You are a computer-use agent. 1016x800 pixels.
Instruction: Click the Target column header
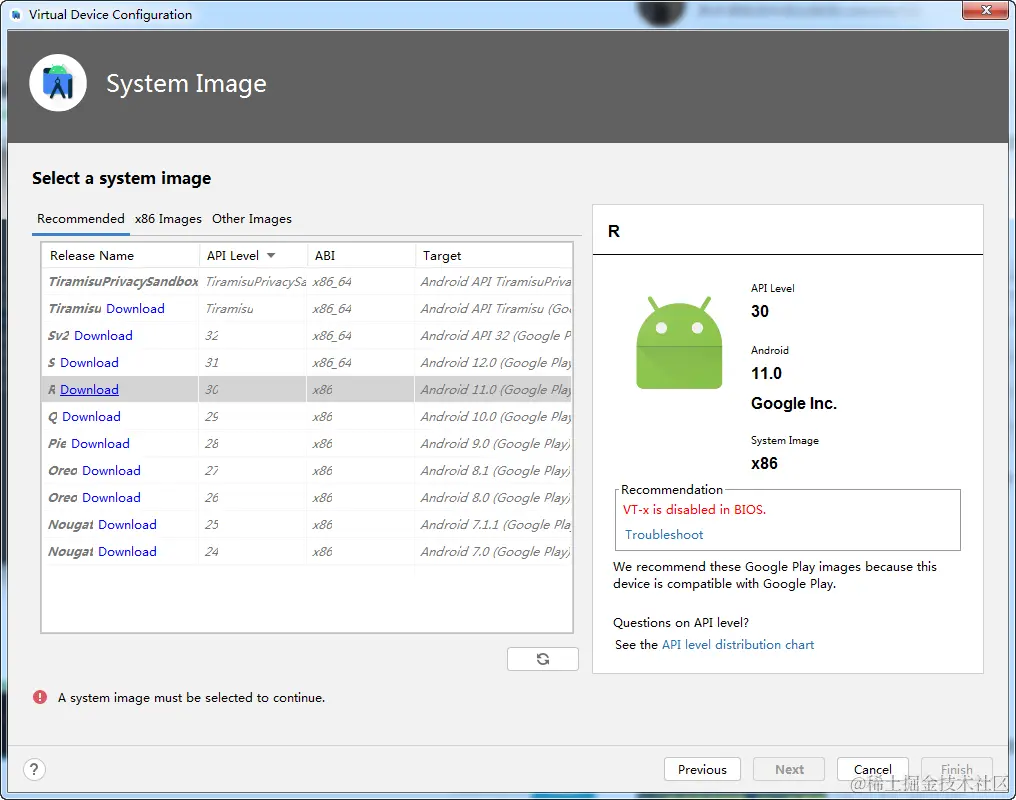point(494,256)
